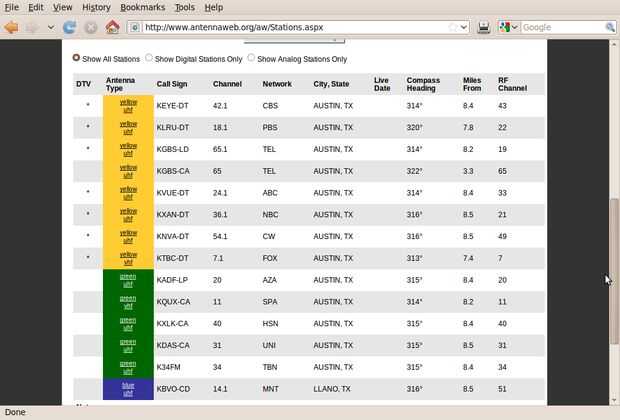620x420 pixels.
Task: Click the KEYE-DT call sign cell
Action: pos(172,106)
